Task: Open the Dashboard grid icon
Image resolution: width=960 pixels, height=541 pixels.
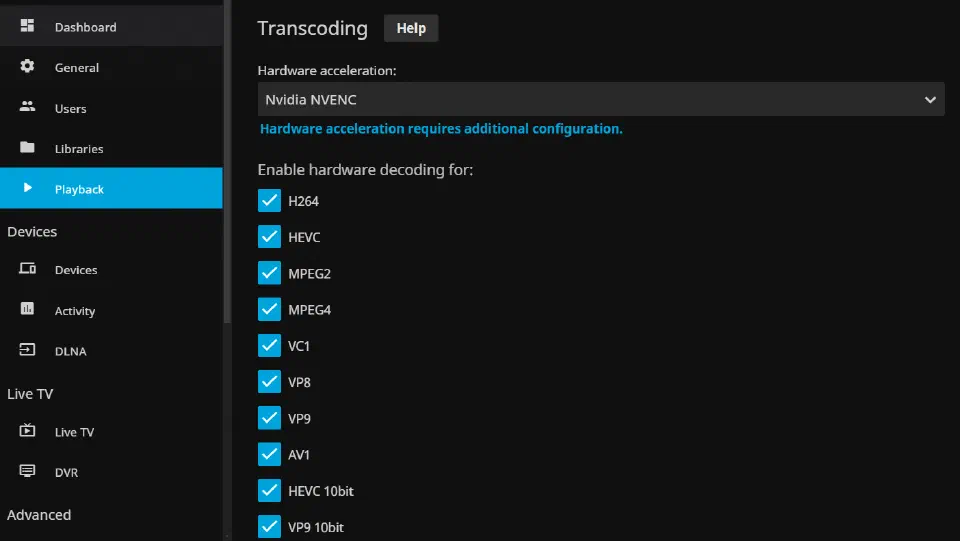Action: coord(27,25)
